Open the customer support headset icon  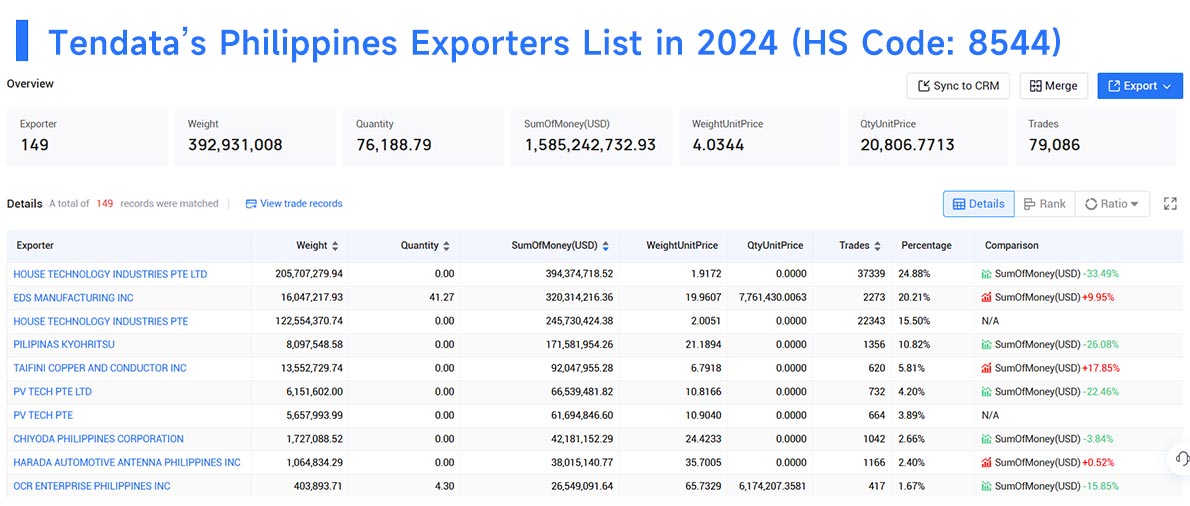(1181, 458)
